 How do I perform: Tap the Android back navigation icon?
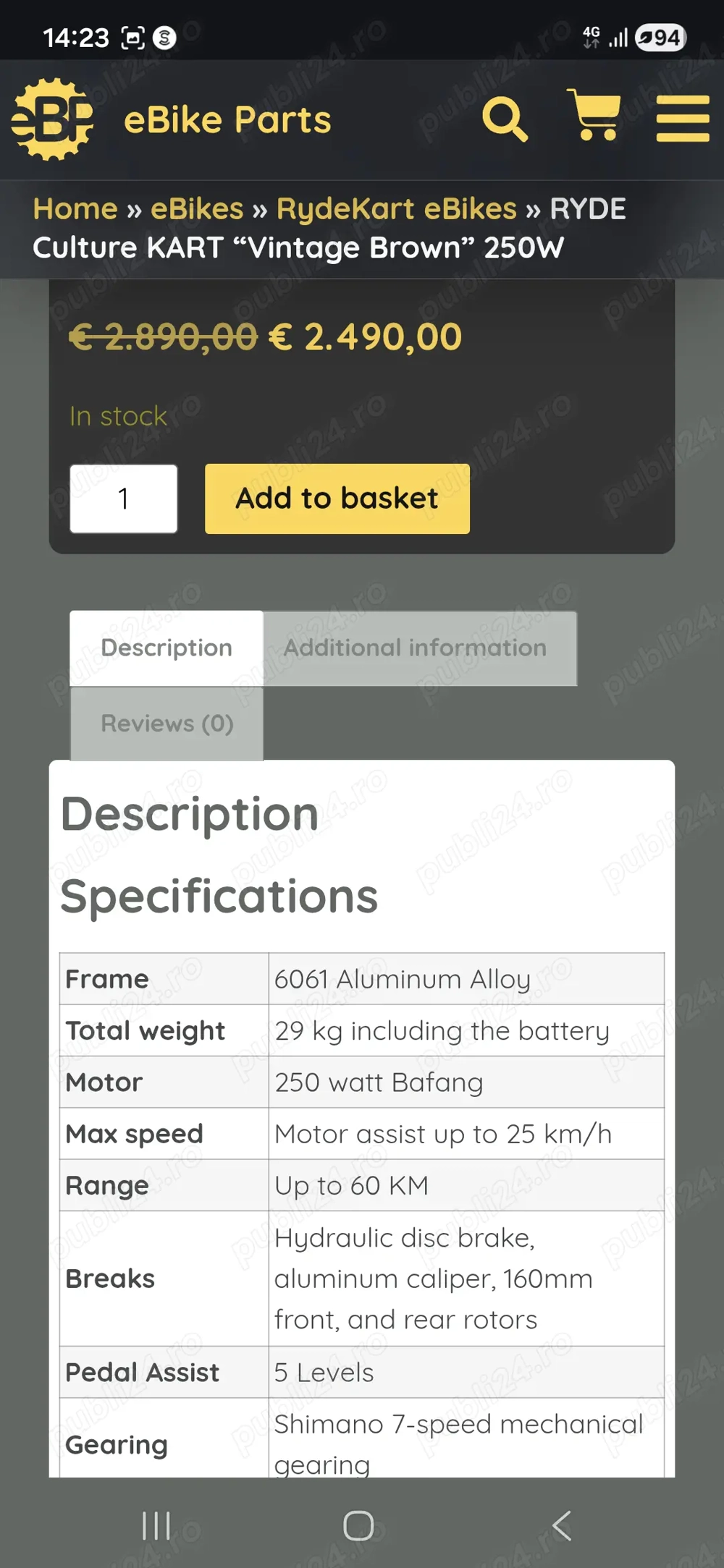tap(562, 1525)
